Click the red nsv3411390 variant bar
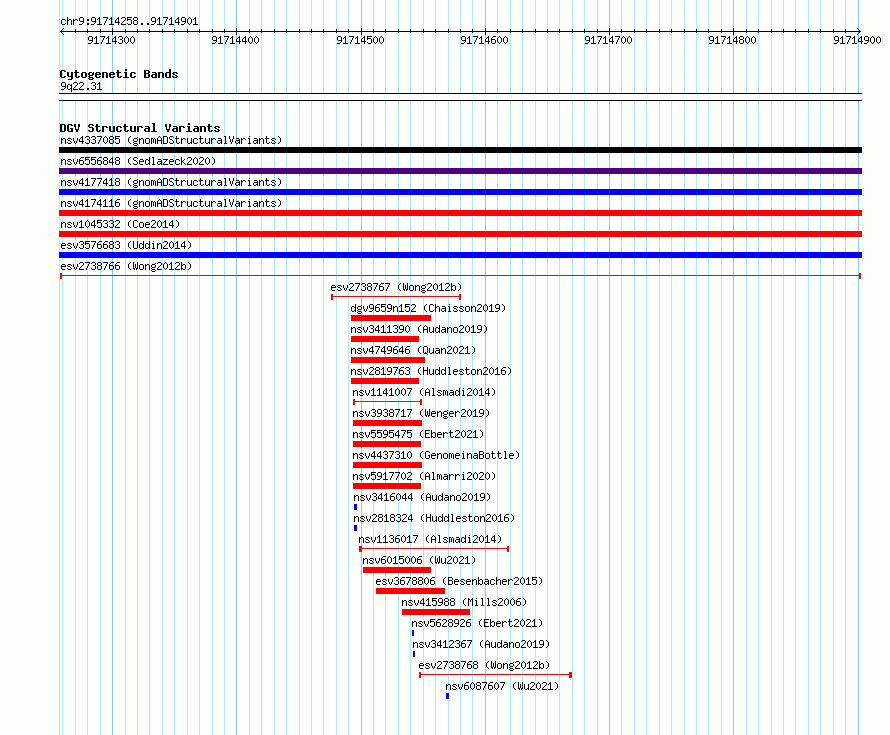Image resolution: width=890 pixels, height=735 pixels. (385, 339)
